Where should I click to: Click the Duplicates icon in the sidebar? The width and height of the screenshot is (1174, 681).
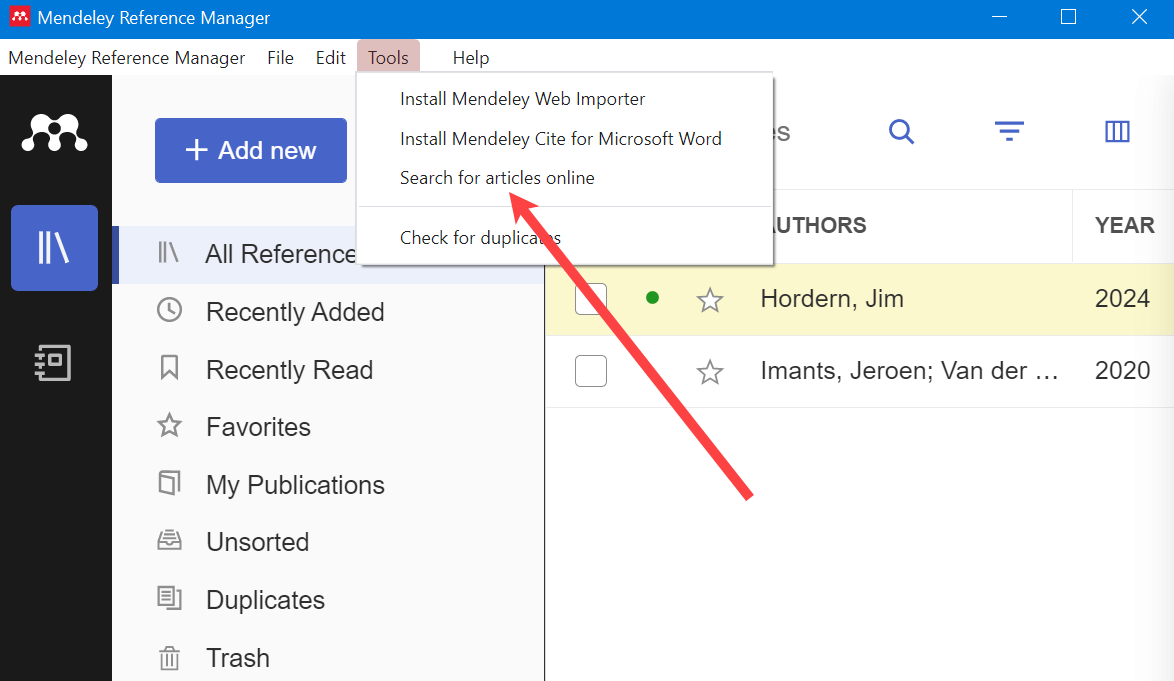click(169, 599)
